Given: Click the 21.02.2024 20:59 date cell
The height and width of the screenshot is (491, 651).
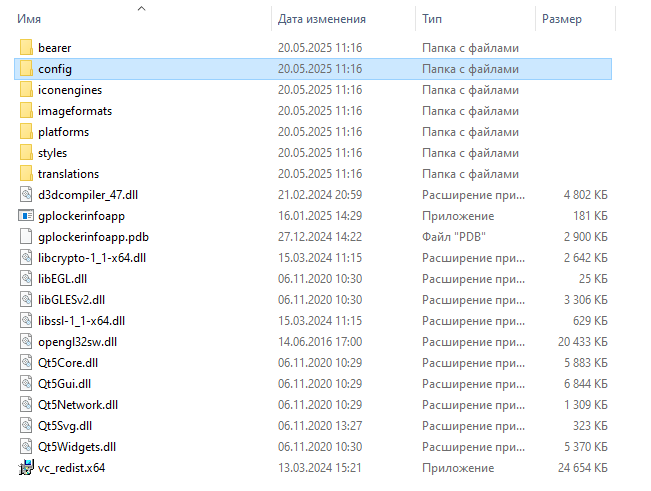Looking at the screenshot, I should [x=320, y=195].
